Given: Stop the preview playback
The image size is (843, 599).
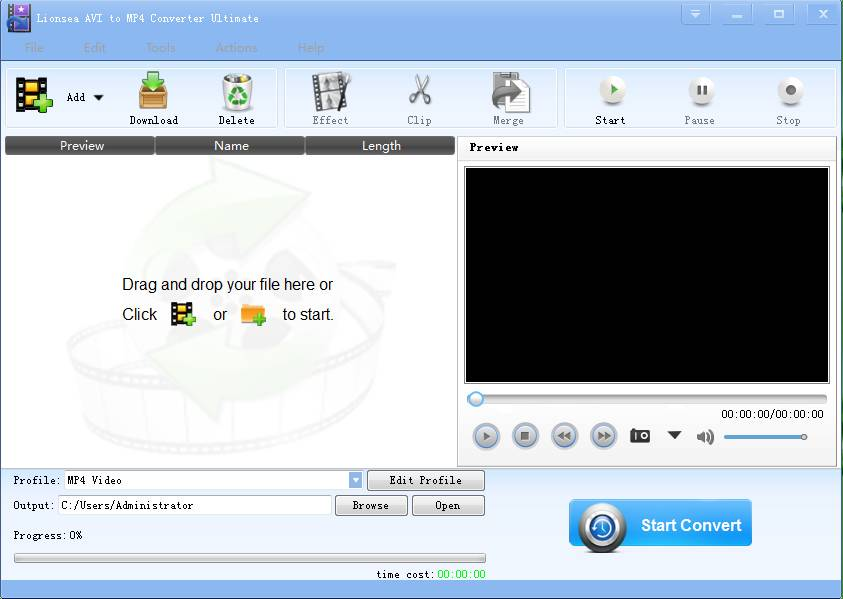Looking at the screenshot, I should pyautogui.click(x=525, y=436).
